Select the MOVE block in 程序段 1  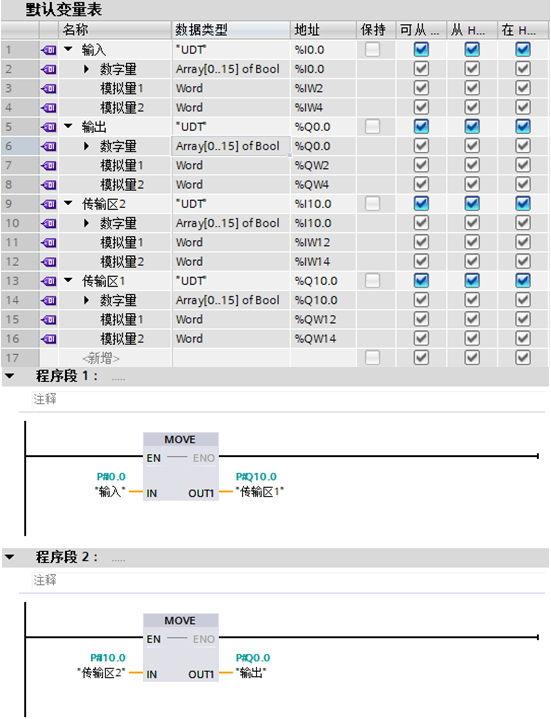coord(181,466)
